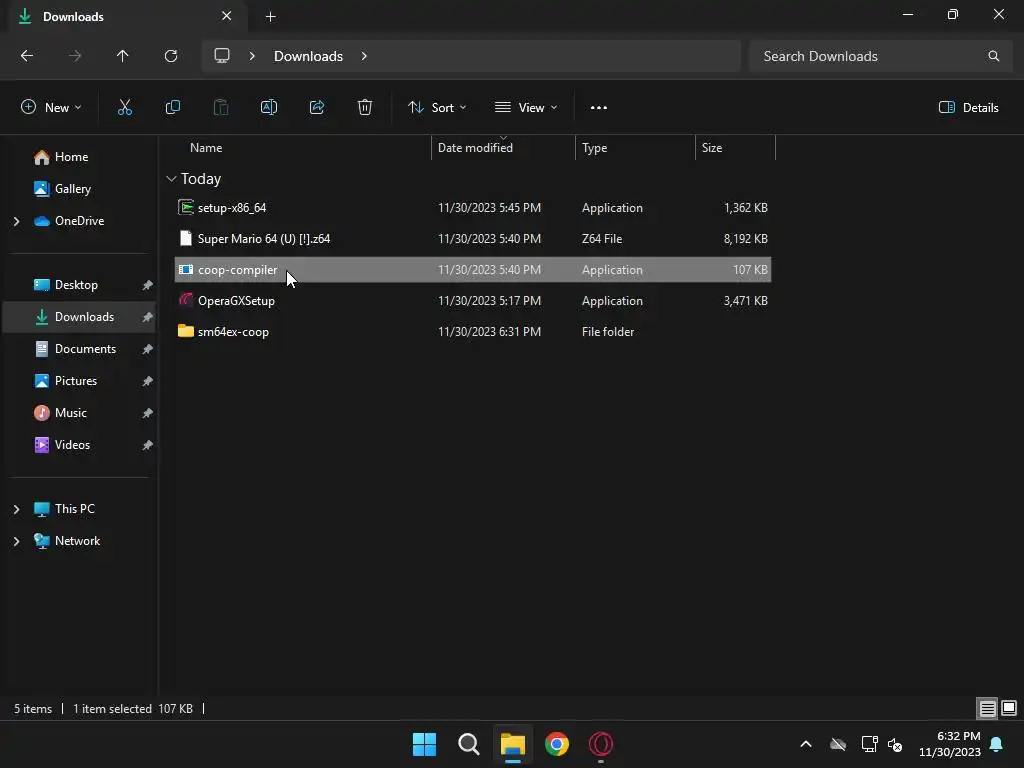Close the Downloads tab

coord(227,16)
